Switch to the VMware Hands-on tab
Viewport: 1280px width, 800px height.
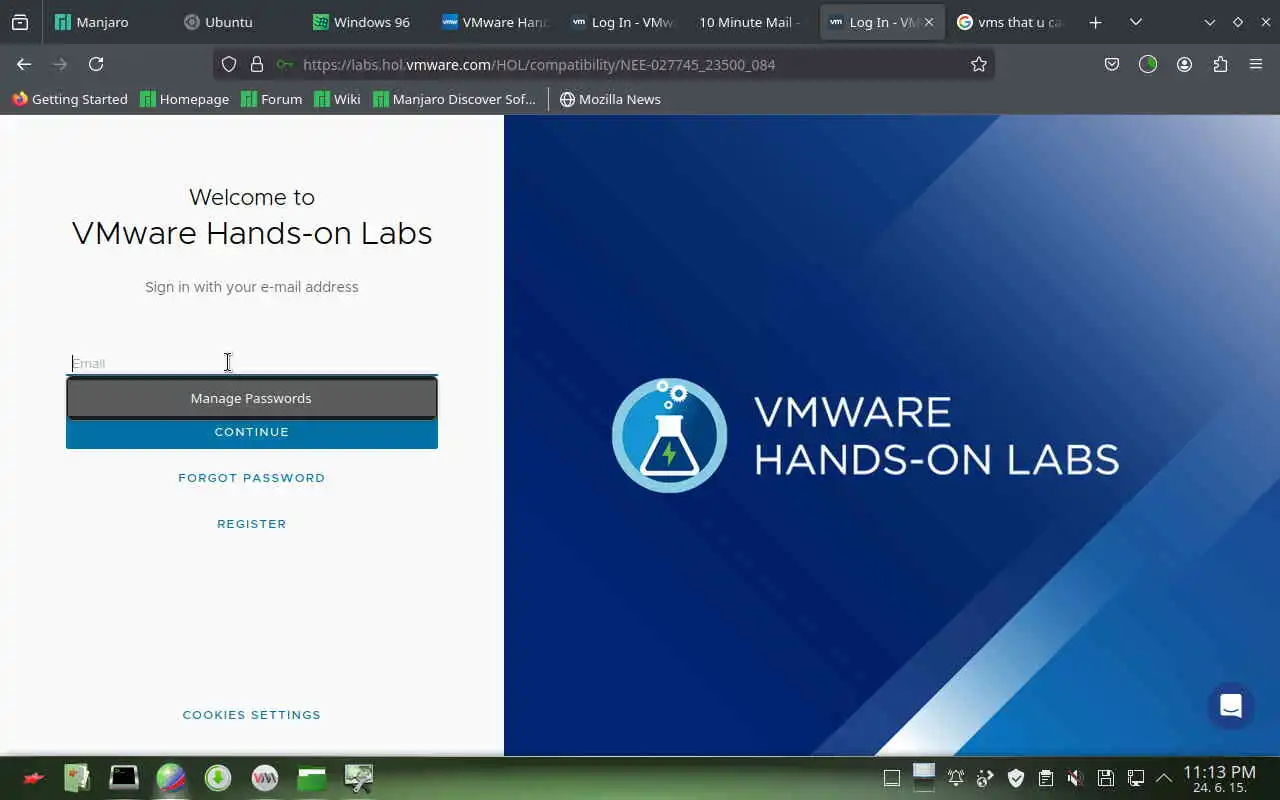[495, 22]
